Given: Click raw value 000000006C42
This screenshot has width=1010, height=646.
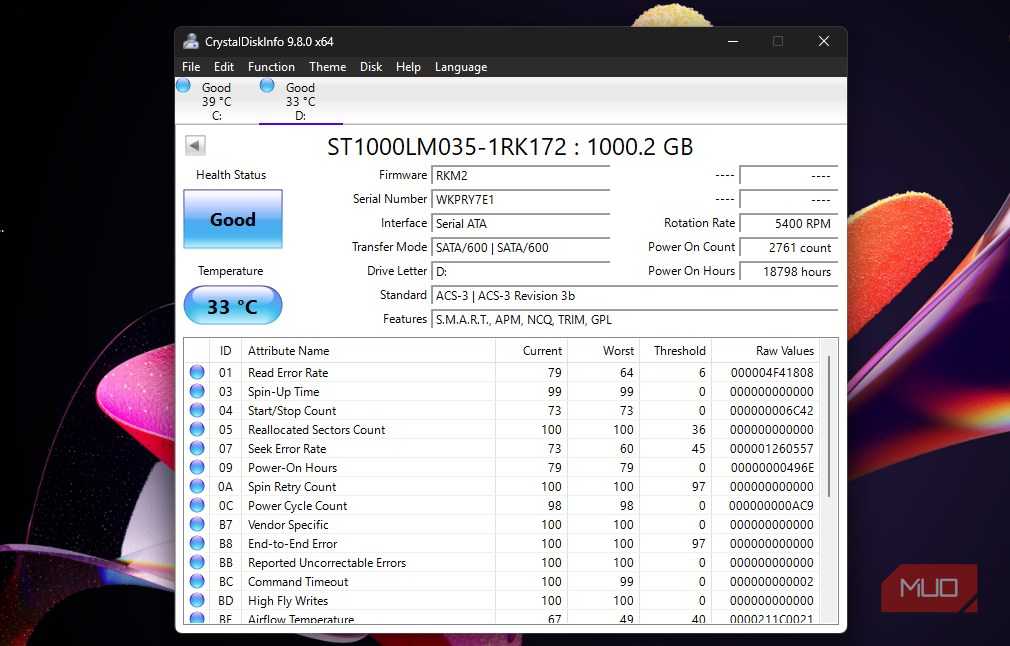Looking at the screenshot, I should 772,410.
